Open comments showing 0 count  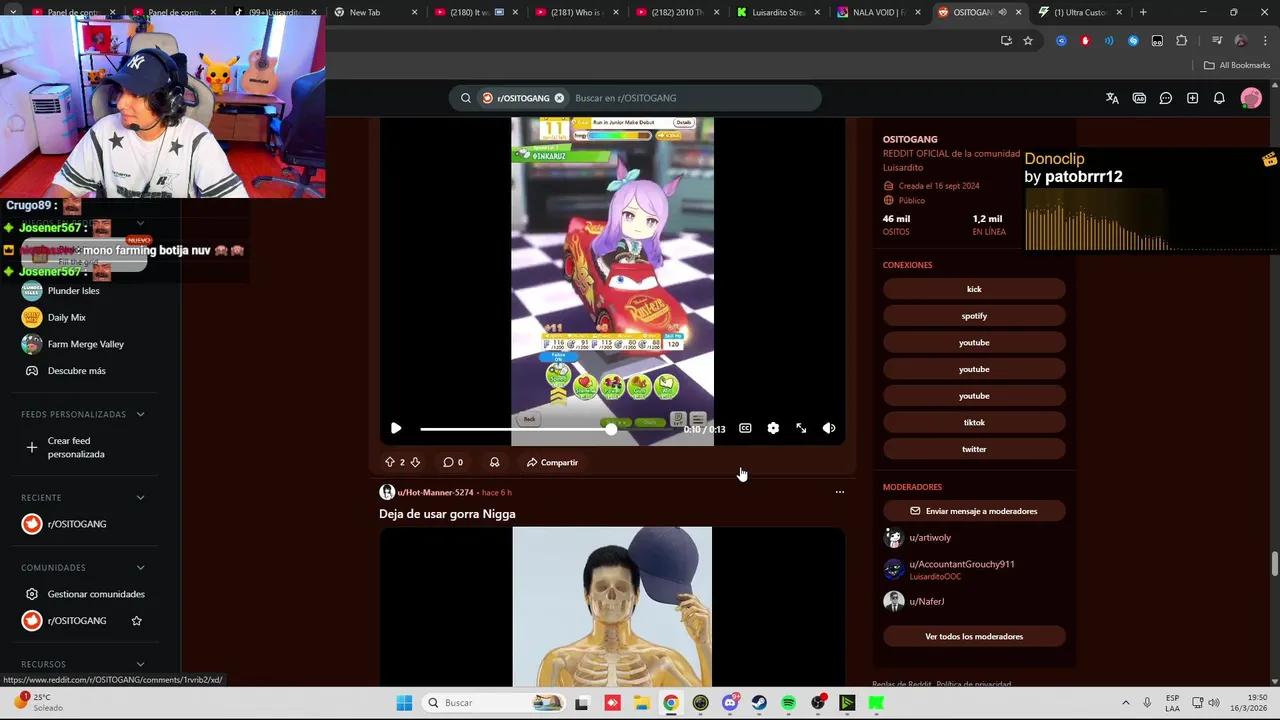pyautogui.click(x=453, y=462)
